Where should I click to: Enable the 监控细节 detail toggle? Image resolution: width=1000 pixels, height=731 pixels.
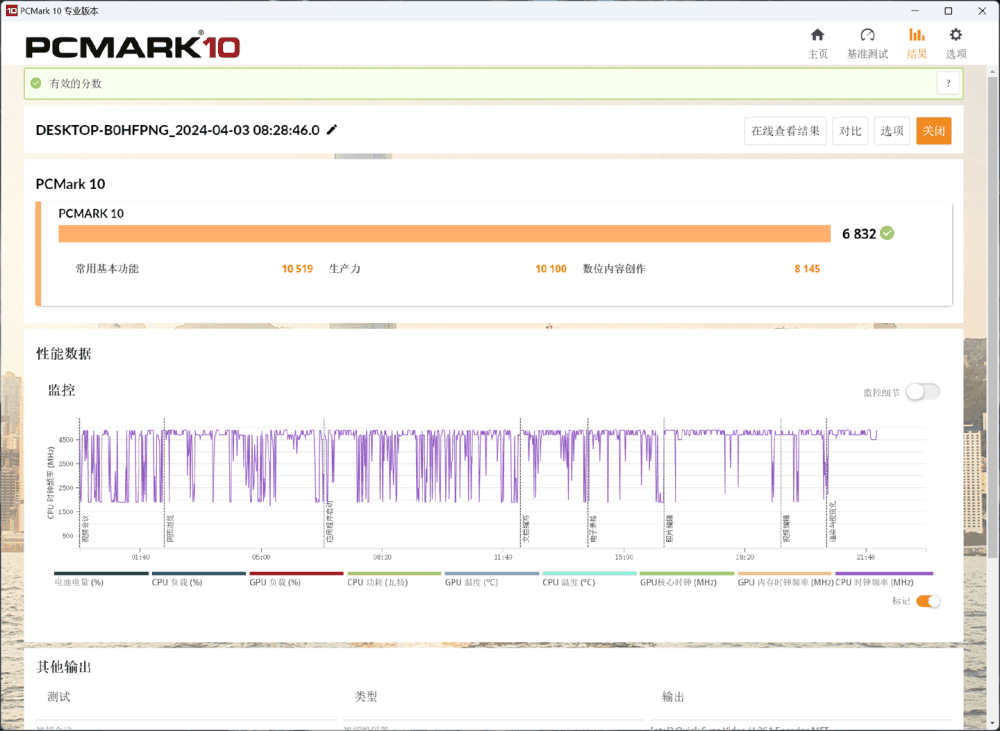(x=922, y=391)
